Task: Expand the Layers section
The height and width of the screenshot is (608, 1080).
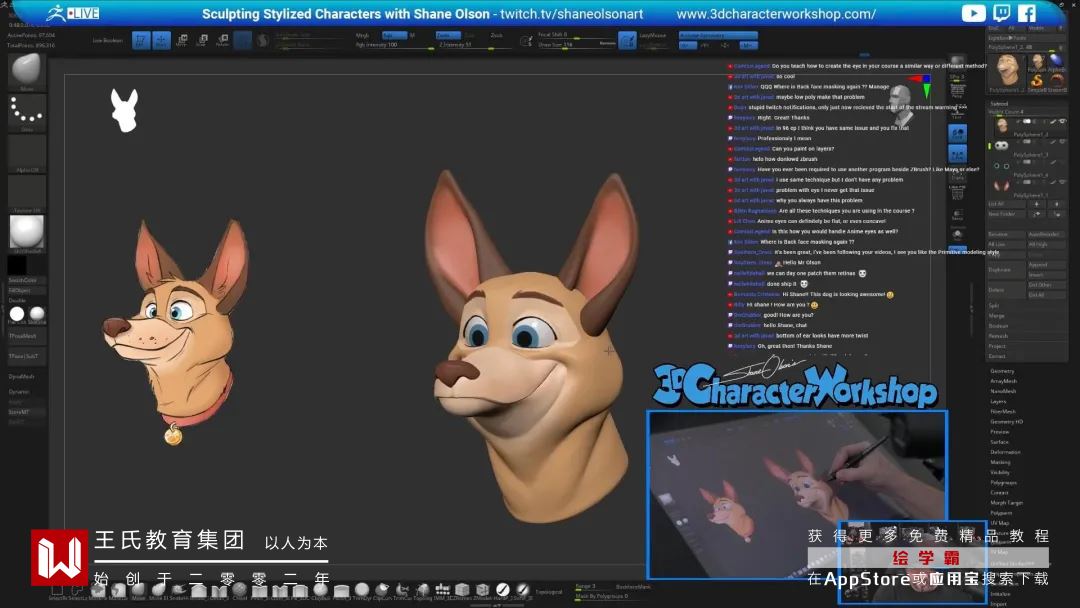Action: pyautogui.click(x=999, y=401)
